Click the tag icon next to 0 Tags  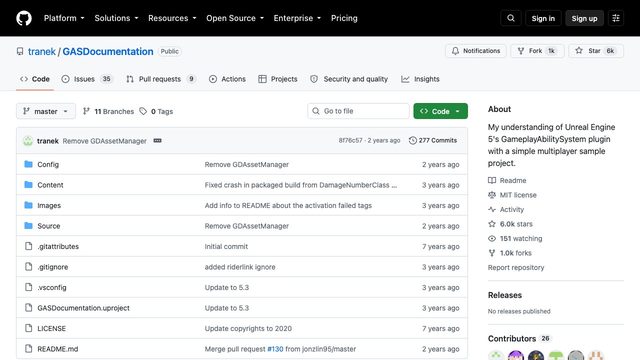[x=143, y=111]
